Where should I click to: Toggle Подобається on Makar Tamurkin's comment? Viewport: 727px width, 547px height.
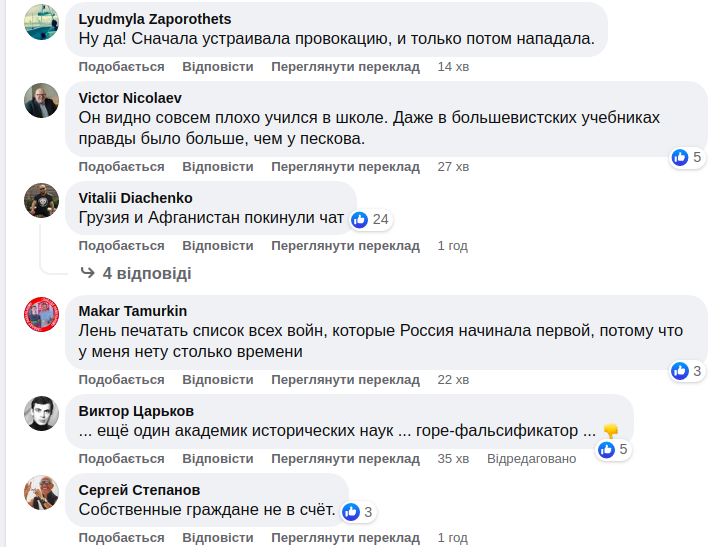[121, 380]
